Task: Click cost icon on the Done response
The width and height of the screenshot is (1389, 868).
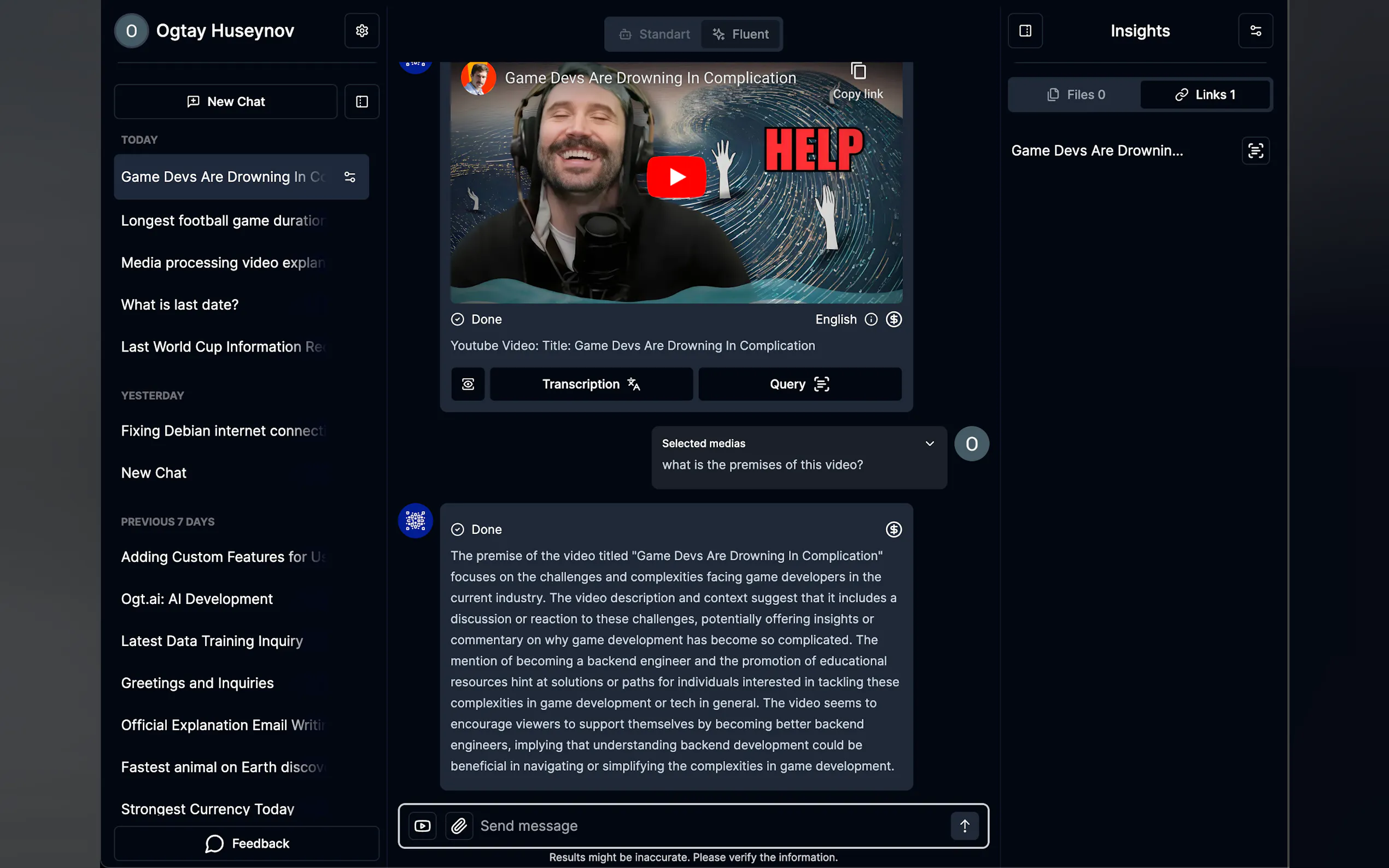Action: pos(894,529)
